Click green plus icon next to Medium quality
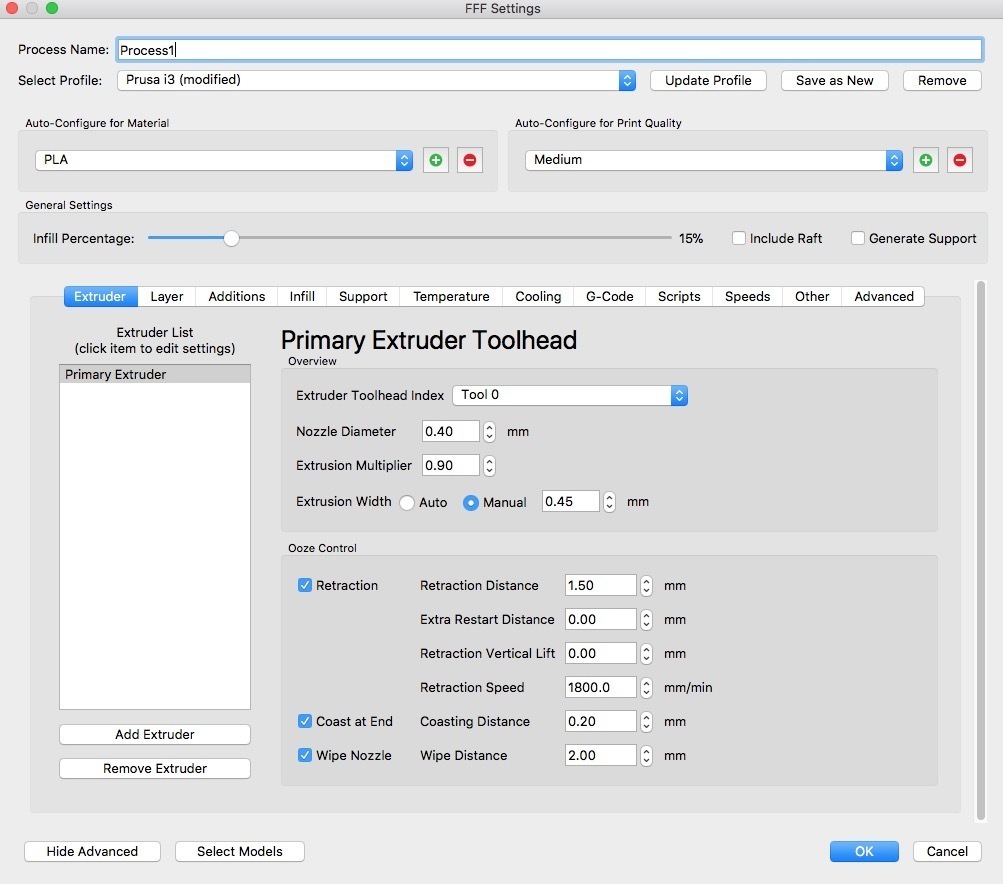This screenshot has height=884, width=1003. pyautogui.click(x=925, y=160)
